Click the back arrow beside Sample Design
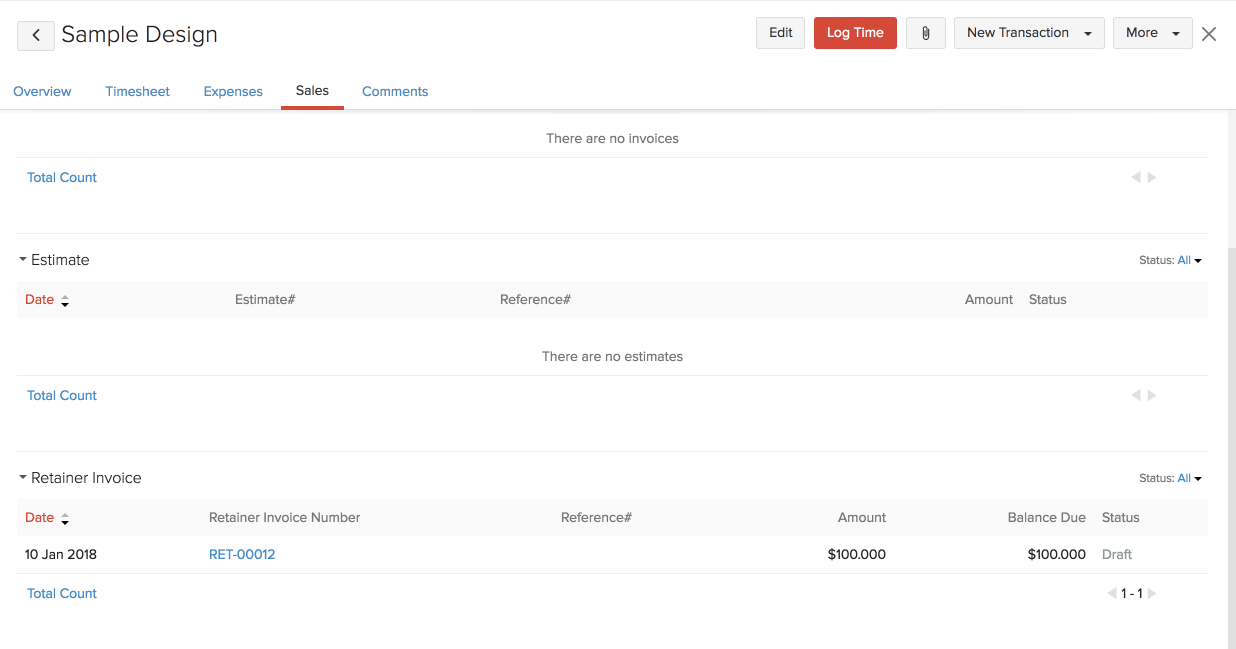Screen dimensions: 1236x649 tap(36, 35)
